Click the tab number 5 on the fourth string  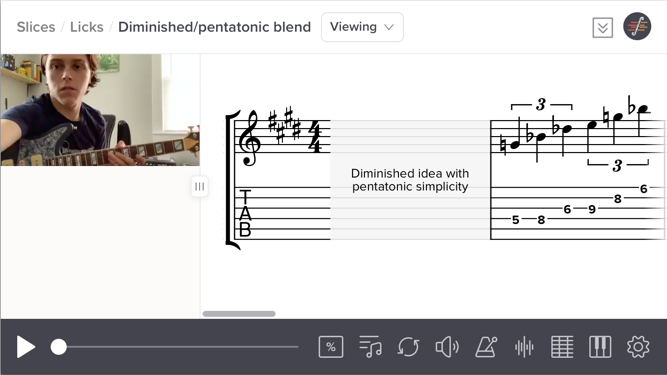516,220
